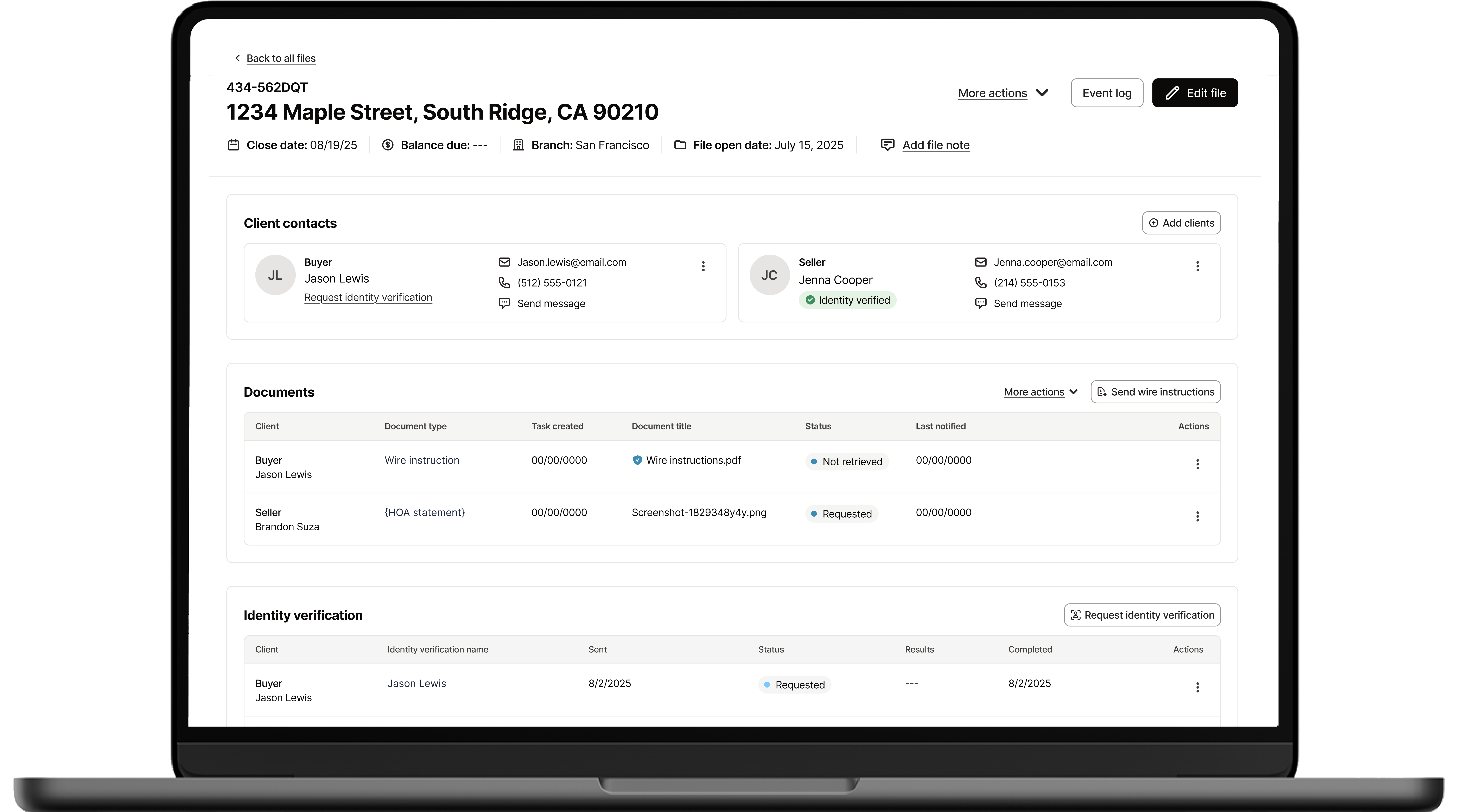Viewport: 1457px width, 812px height.
Task: Open Jason Lewis contact kebab menu
Action: coord(703,266)
